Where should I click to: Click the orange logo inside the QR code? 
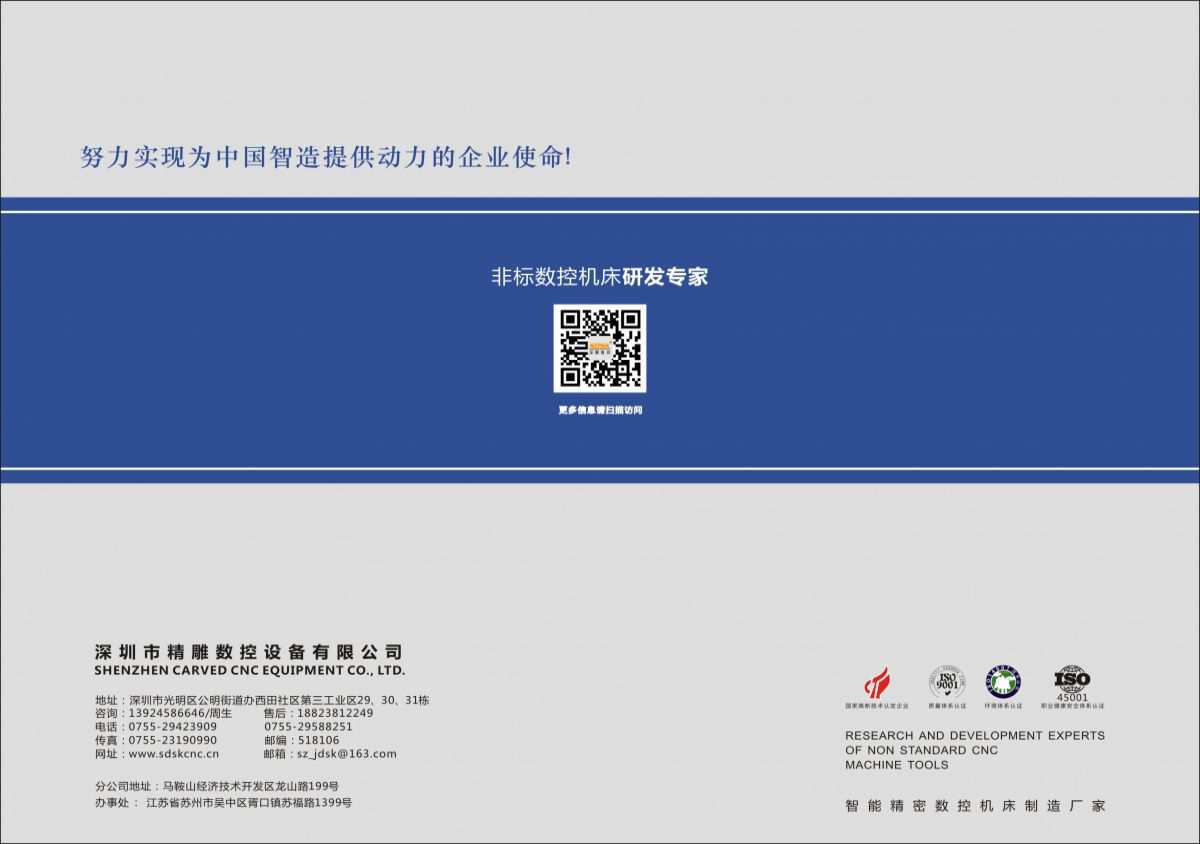599,349
